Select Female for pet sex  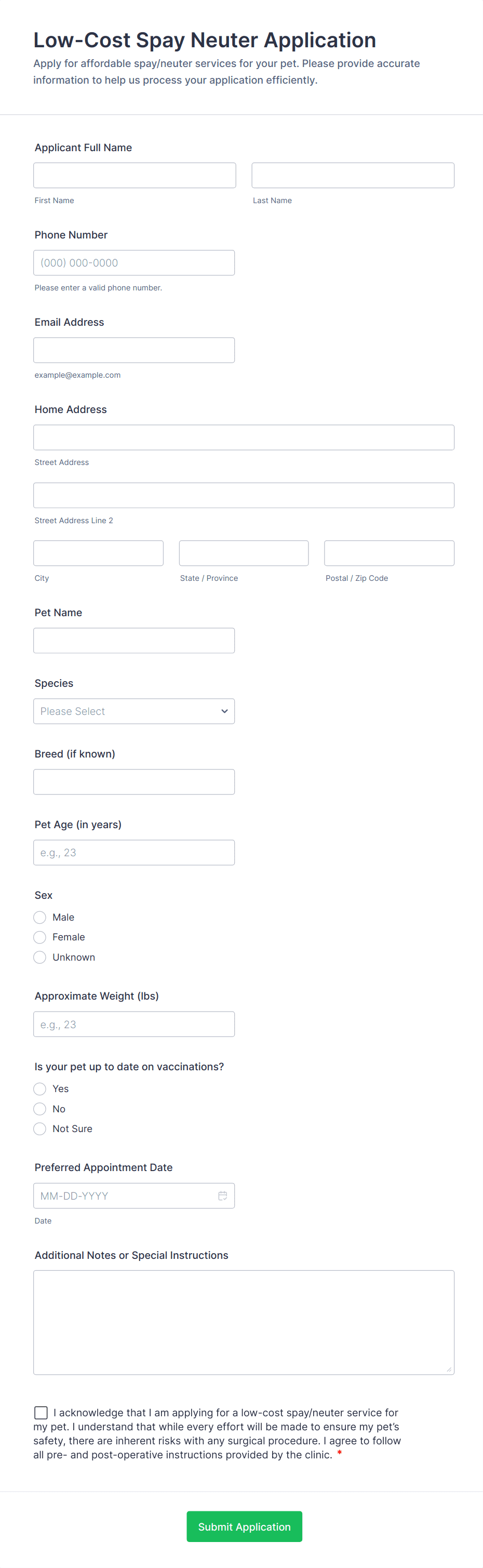[x=40, y=937]
